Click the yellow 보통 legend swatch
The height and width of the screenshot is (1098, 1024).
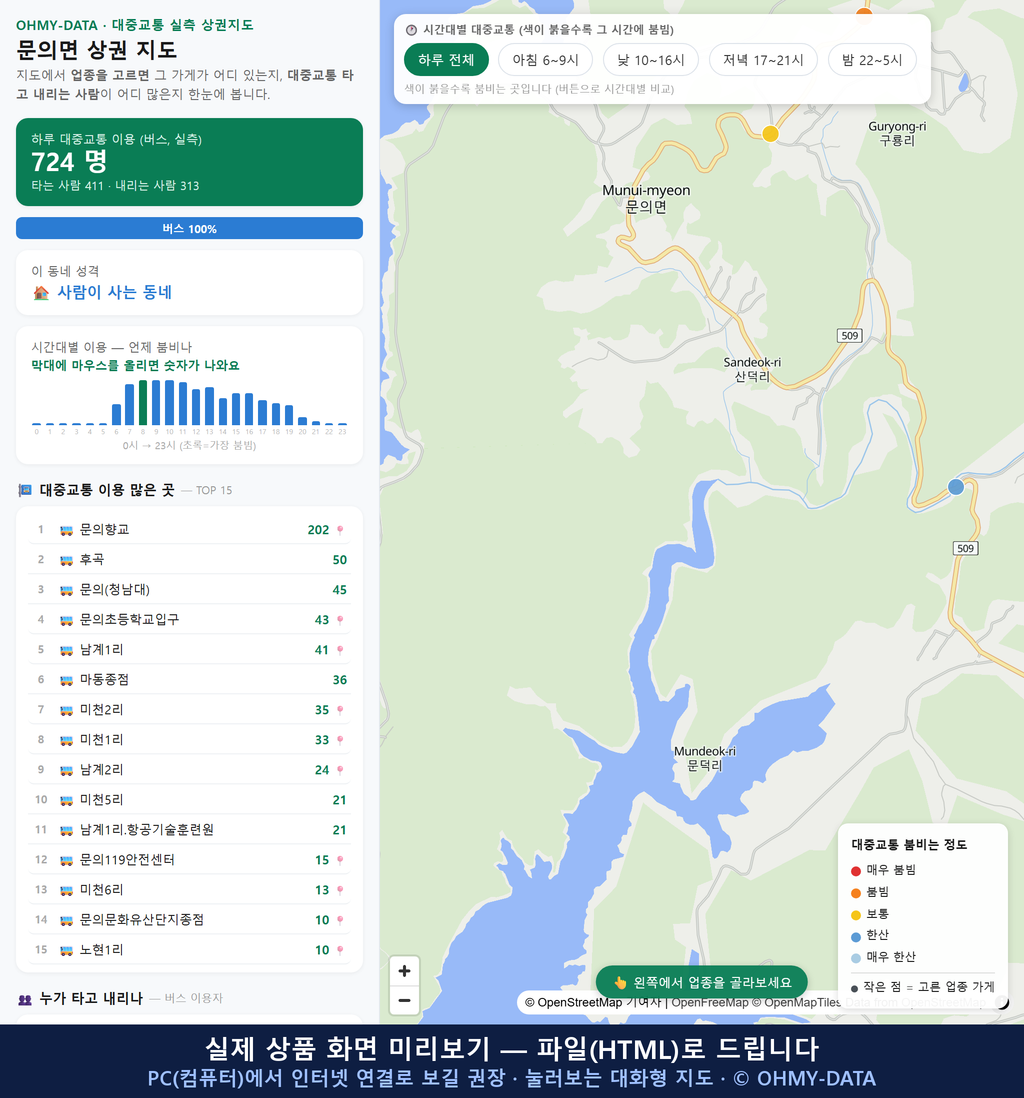tap(856, 915)
